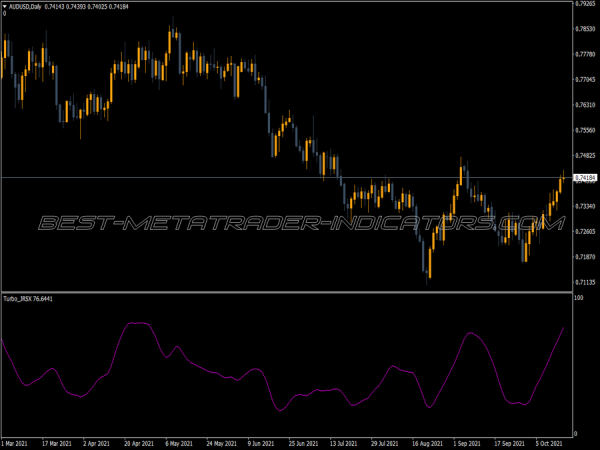Image resolution: width=600 pixels, height=450 pixels.
Task: Click the 0.71135 price axis label
Action: pos(585,283)
